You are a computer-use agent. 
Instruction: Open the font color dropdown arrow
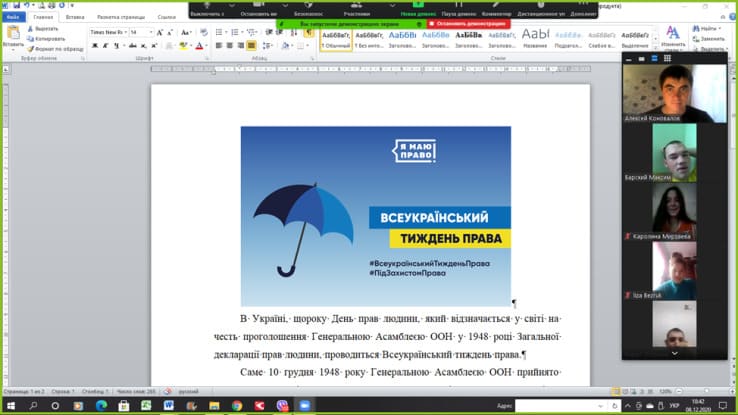pyautogui.click(x=206, y=46)
